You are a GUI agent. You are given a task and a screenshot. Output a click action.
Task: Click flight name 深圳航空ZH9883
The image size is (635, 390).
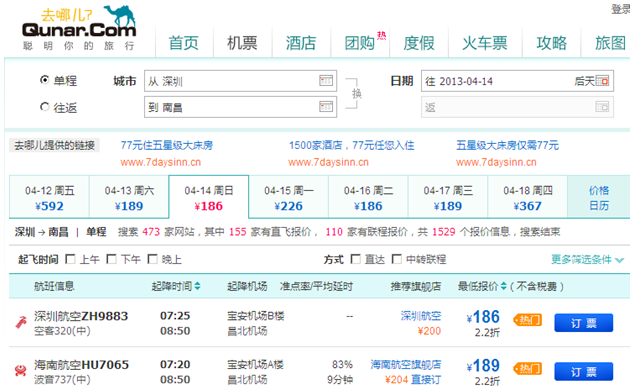81,316
